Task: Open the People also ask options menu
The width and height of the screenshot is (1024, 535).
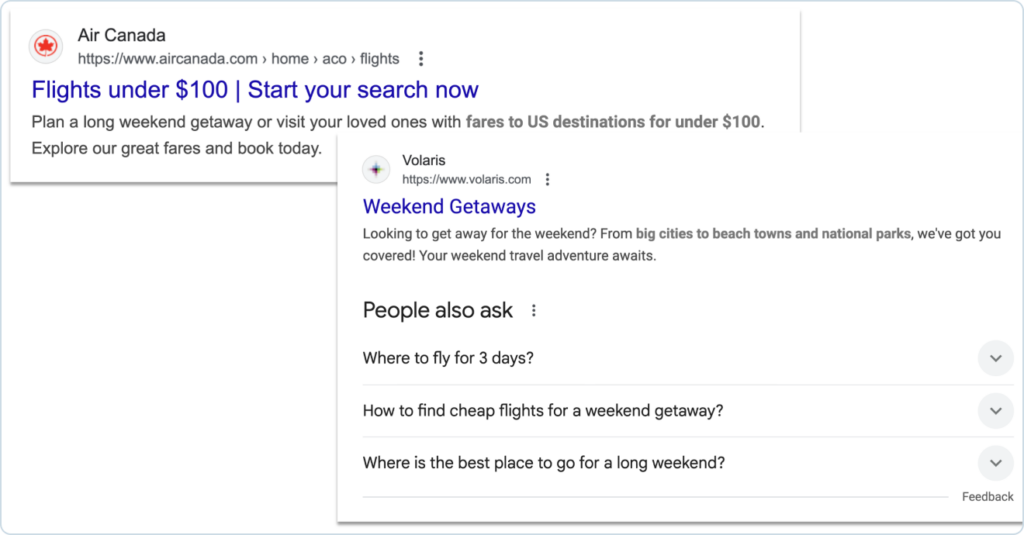Action: pos(534,311)
